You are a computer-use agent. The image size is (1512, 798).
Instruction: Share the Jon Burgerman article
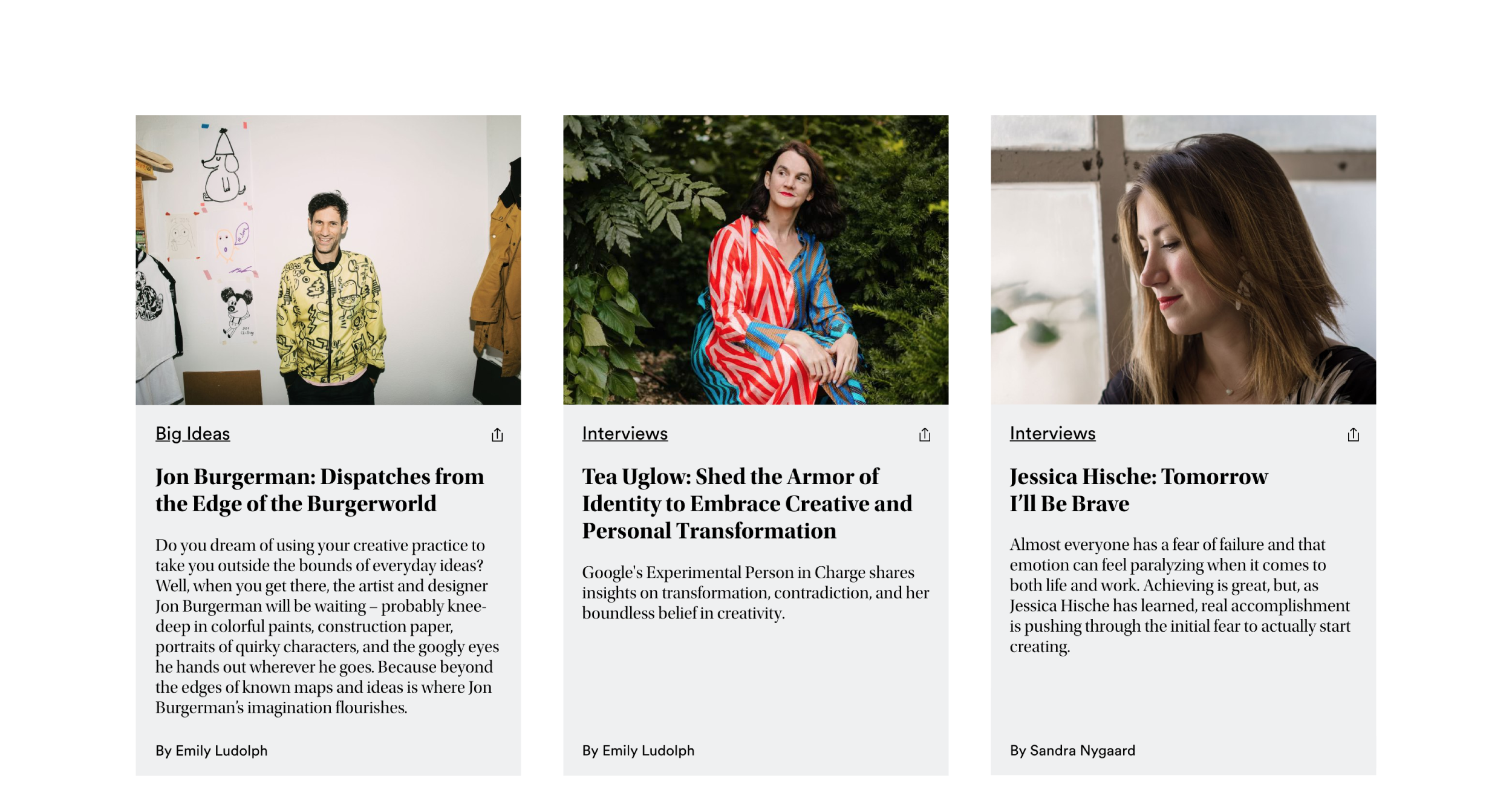497,434
